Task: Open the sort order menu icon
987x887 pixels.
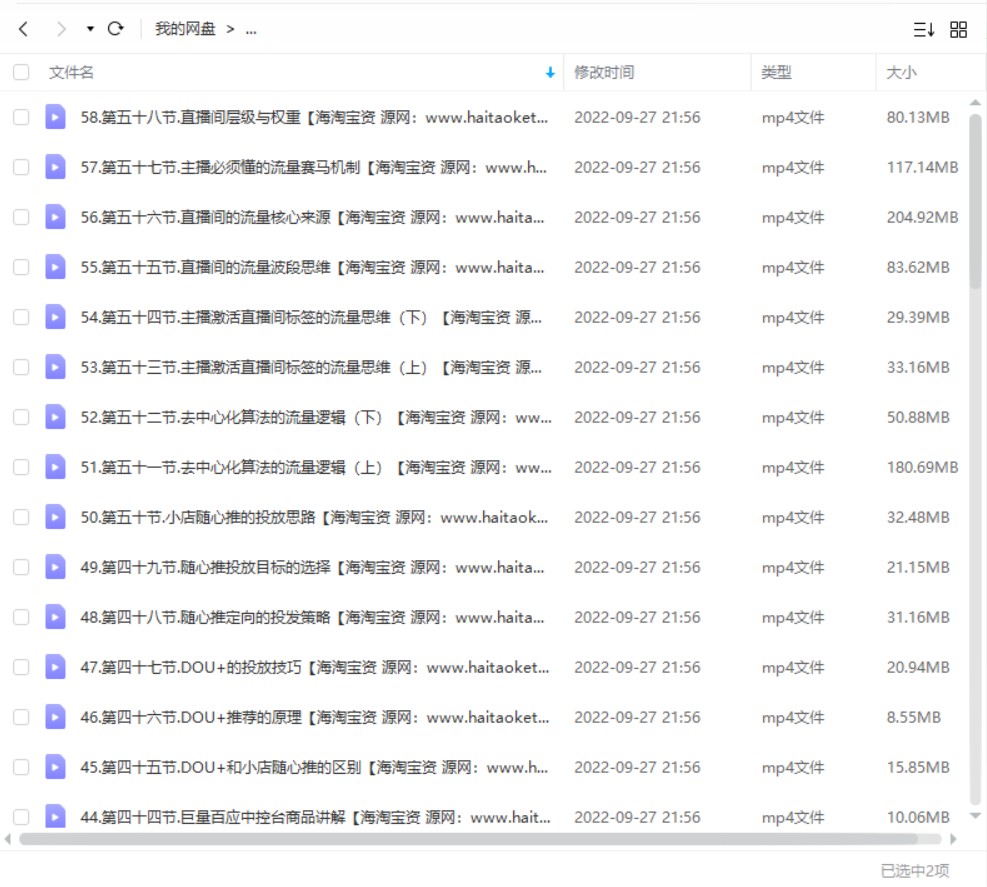Action: [923, 30]
